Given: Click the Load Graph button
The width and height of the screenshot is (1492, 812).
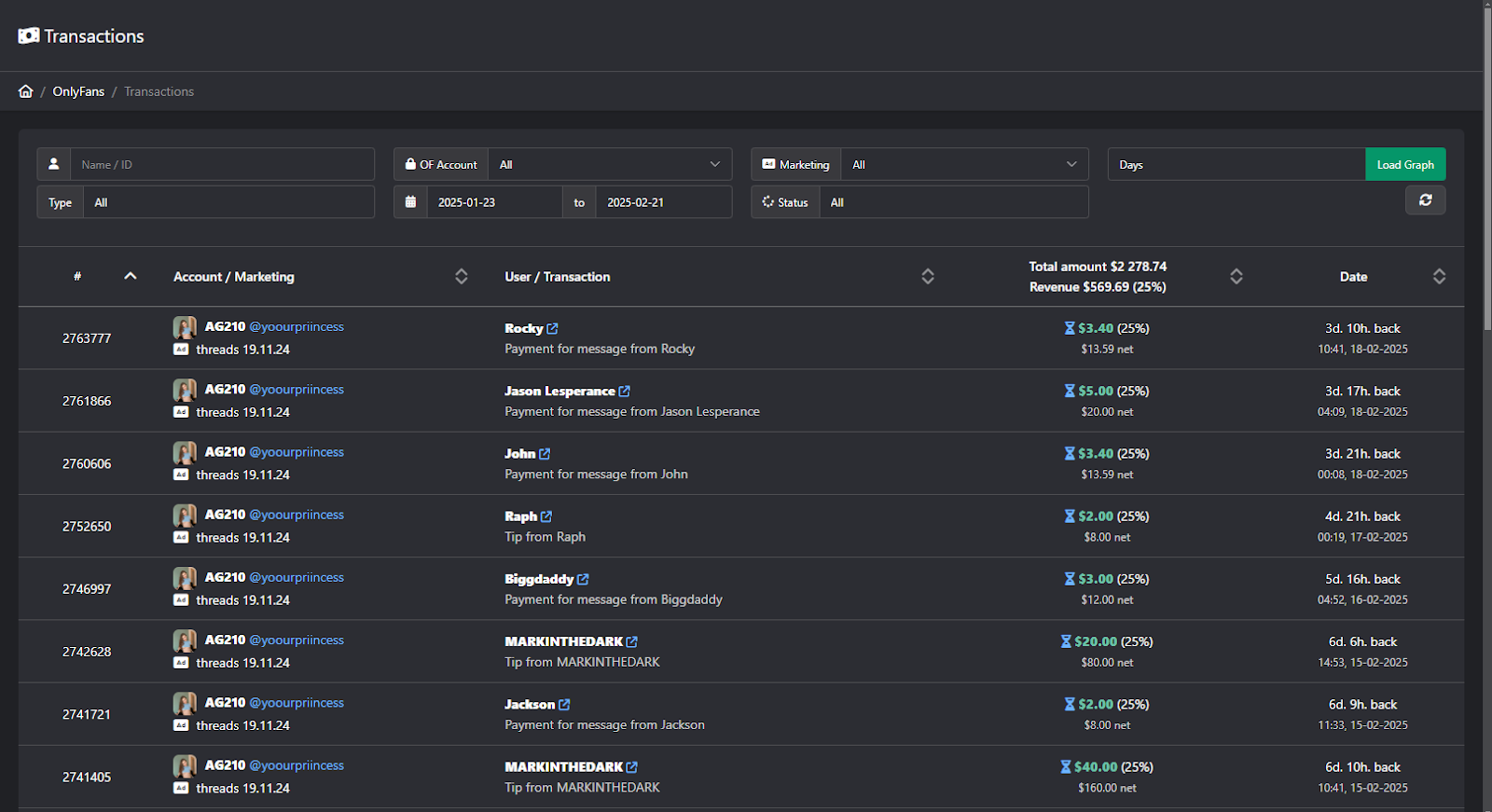Looking at the screenshot, I should [1405, 164].
